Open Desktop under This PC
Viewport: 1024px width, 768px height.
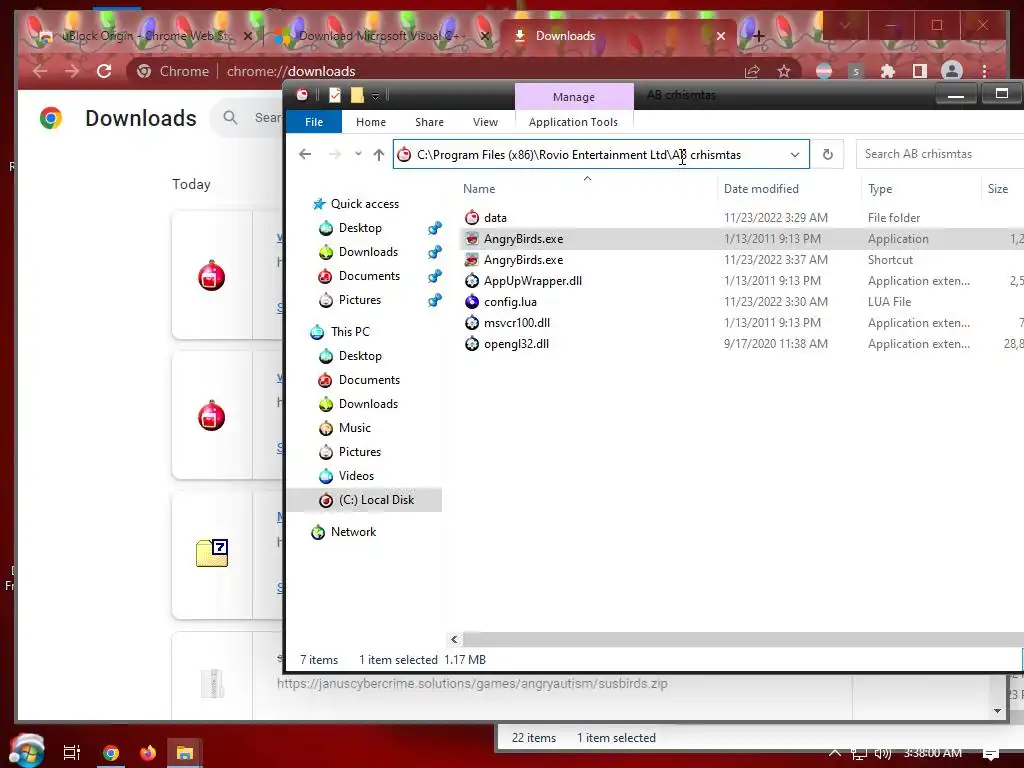coord(360,356)
